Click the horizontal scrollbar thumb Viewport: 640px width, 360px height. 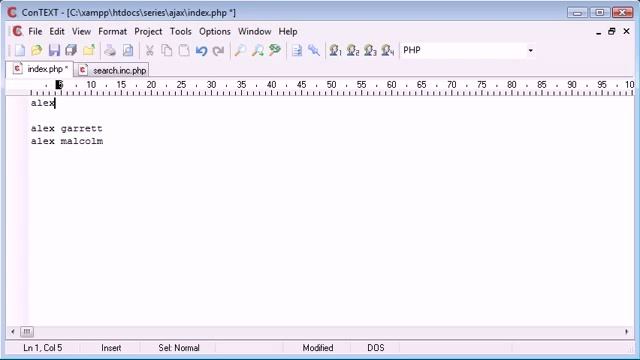click(x=27, y=332)
